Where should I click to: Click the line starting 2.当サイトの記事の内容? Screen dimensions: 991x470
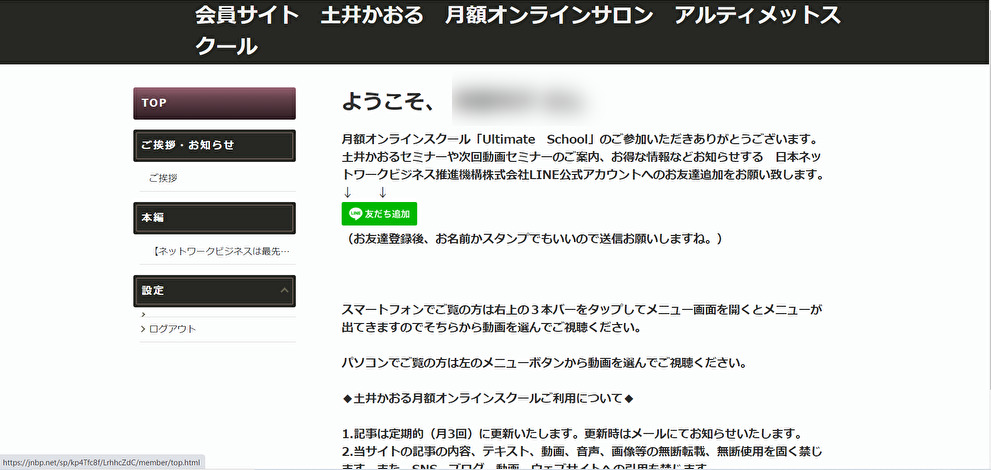pos(582,452)
